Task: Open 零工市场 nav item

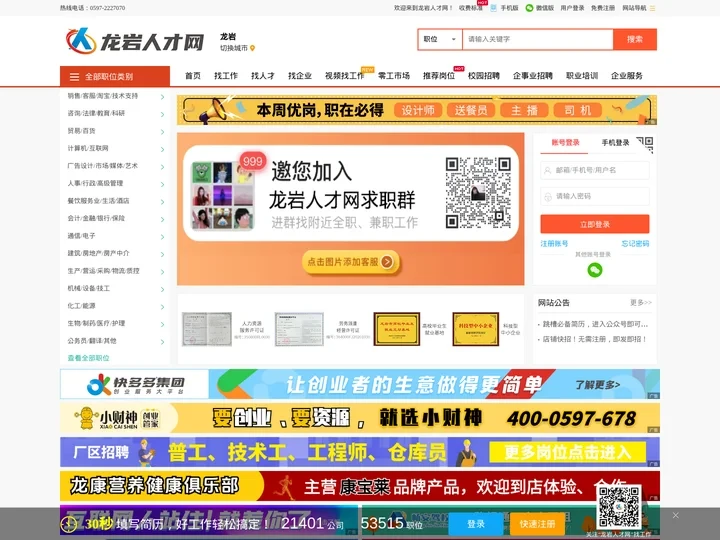Action: (x=394, y=76)
